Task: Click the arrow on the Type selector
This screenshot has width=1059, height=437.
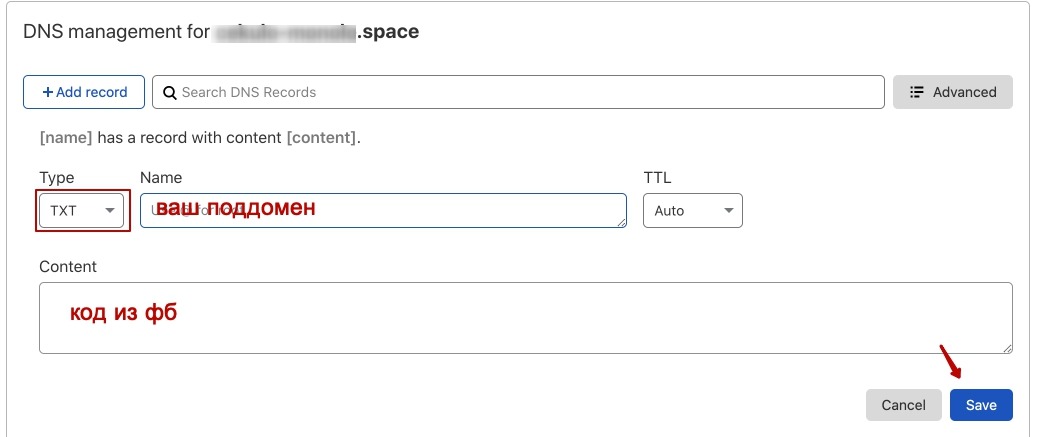Action: (109, 211)
